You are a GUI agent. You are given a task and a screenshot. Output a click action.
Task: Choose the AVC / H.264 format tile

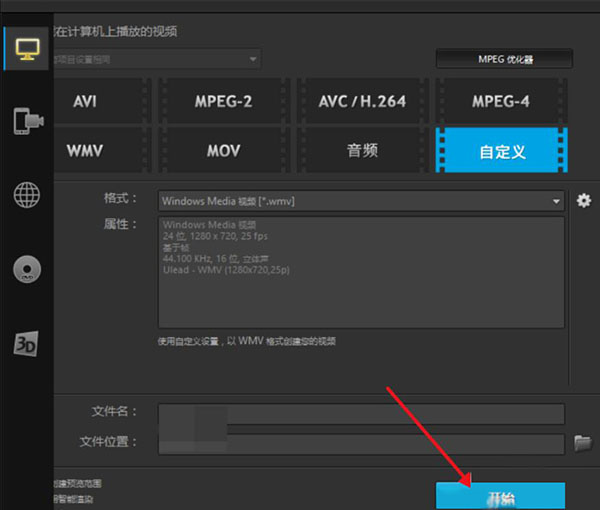click(362, 101)
